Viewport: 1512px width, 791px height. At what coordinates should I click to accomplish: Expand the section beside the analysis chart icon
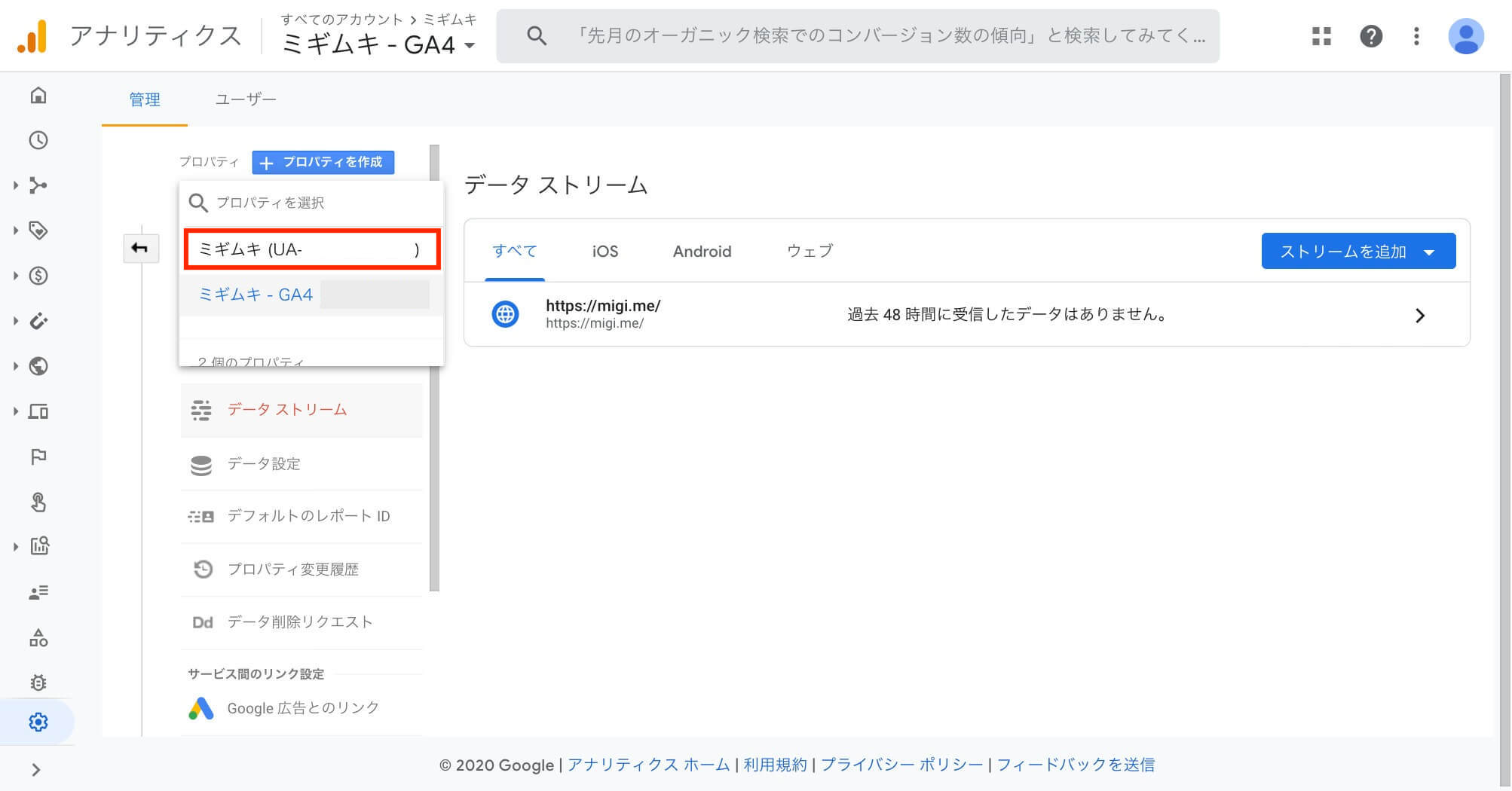(15, 547)
